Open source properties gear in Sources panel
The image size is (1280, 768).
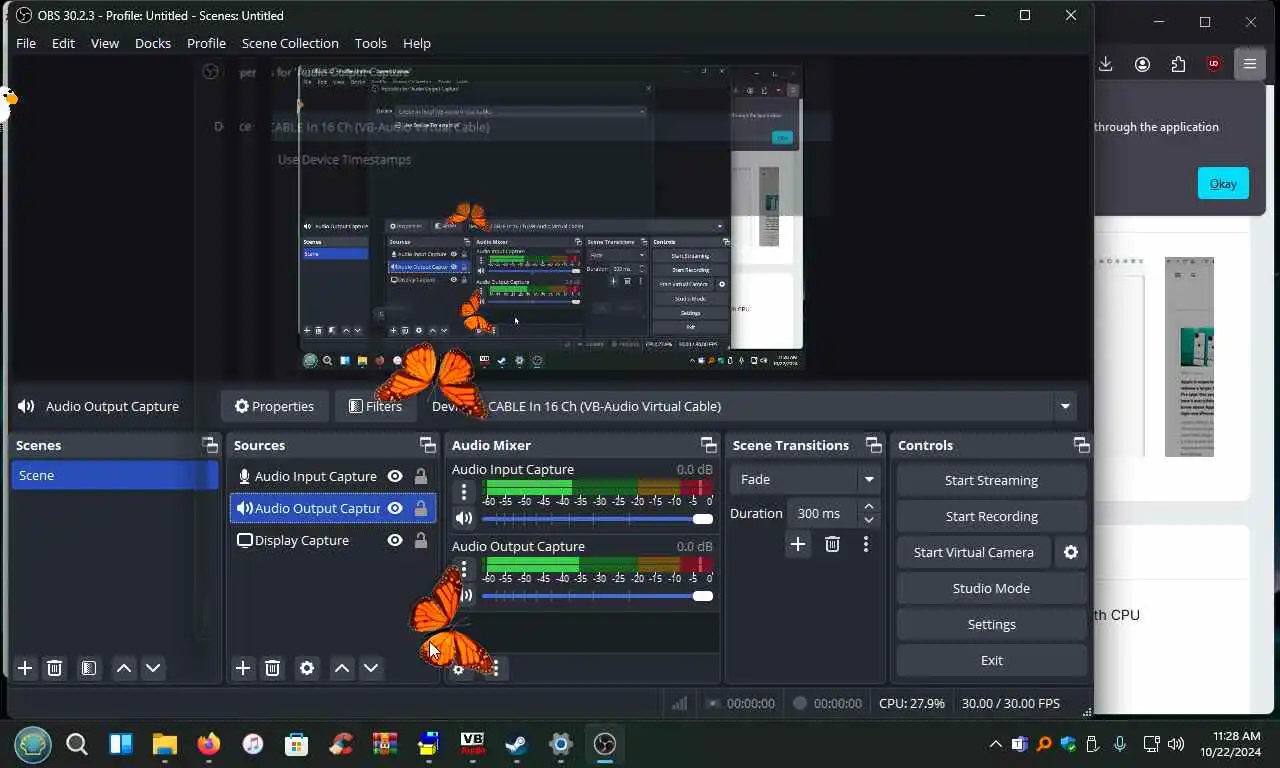[x=307, y=668]
